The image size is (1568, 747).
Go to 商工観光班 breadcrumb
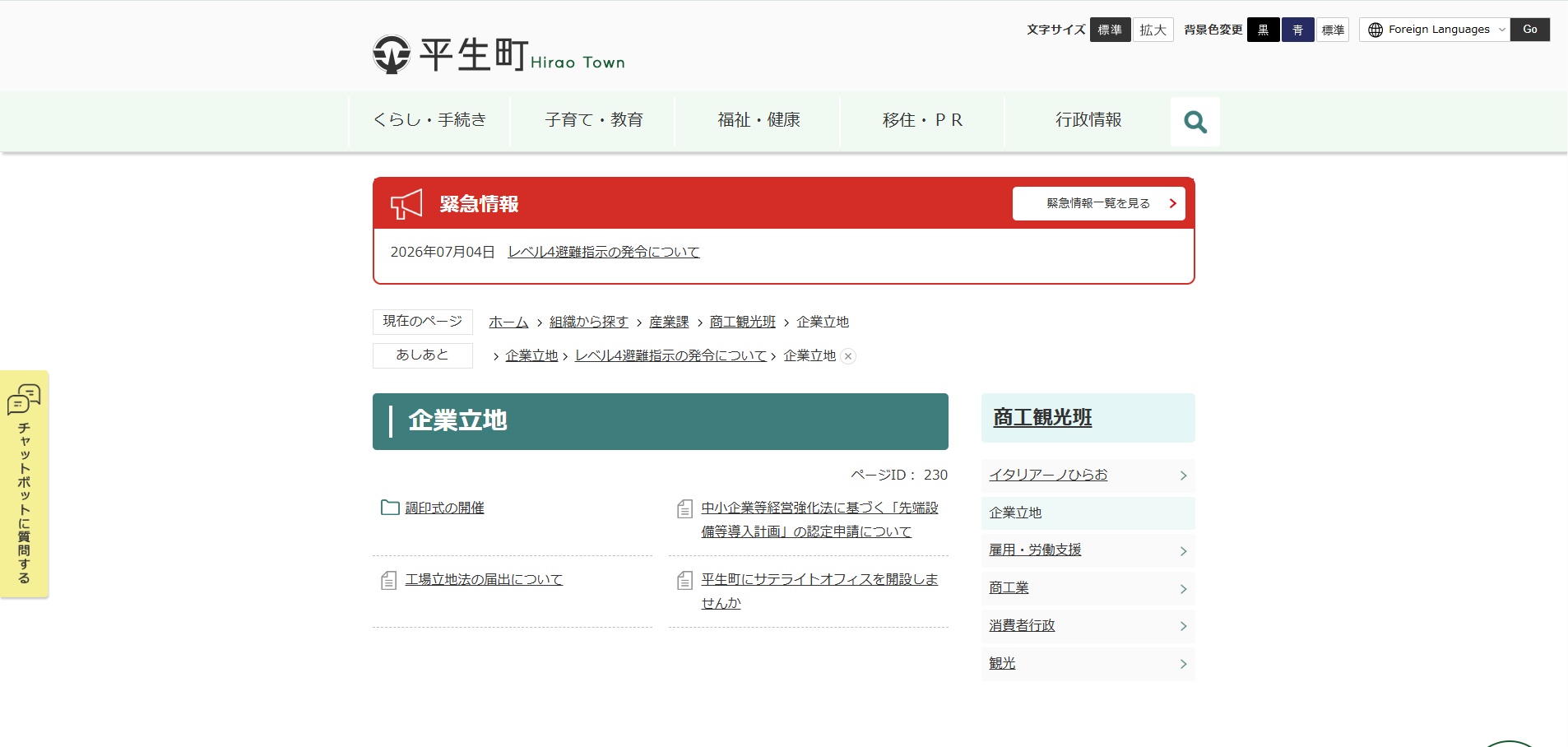(742, 322)
